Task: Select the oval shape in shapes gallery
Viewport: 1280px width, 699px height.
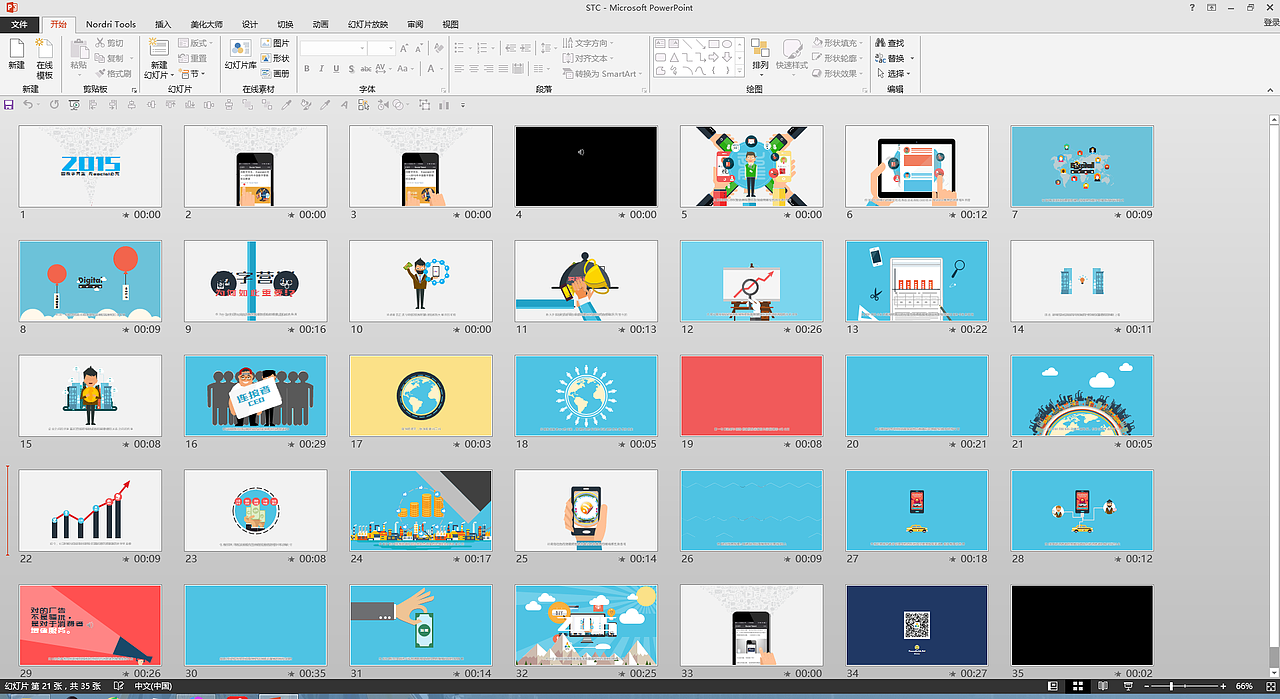Action: pyautogui.click(x=727, y=44)
